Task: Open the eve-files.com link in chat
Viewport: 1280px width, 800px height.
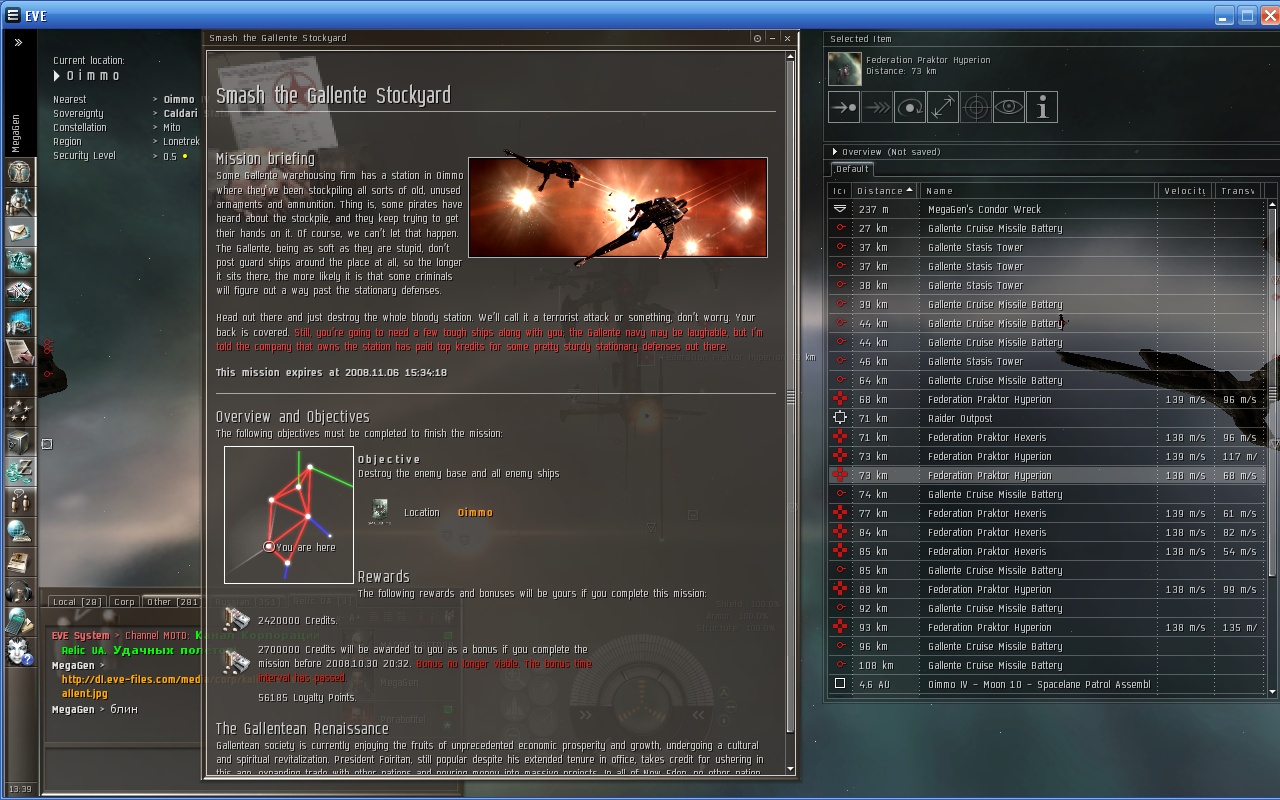Action: [x=132, y=686]
